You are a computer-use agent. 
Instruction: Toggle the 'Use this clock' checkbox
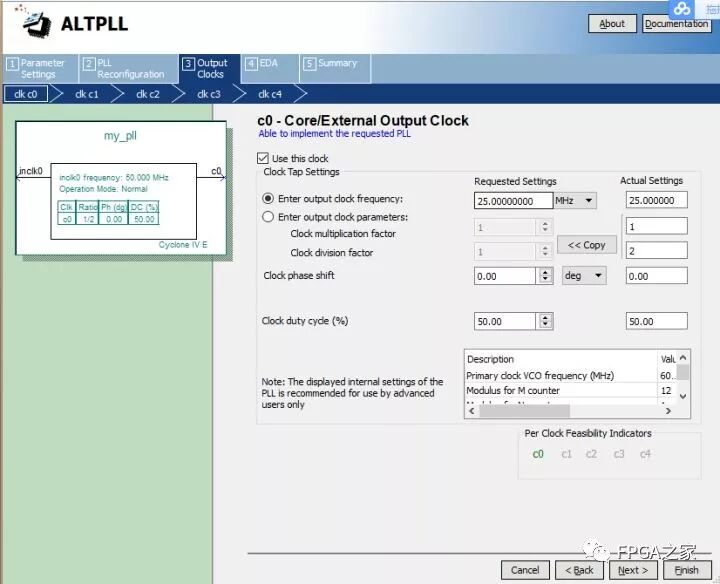point(263,158)
